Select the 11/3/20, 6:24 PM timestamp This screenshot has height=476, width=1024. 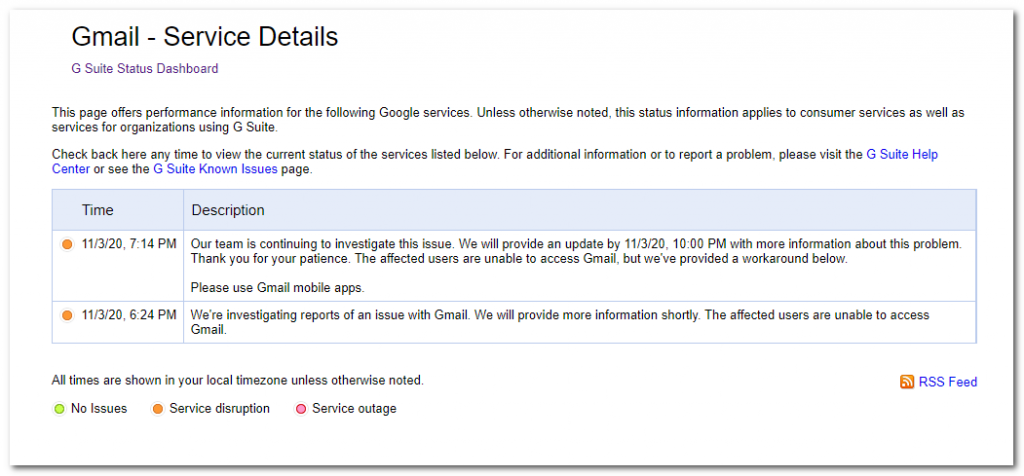tap(129, 316)
